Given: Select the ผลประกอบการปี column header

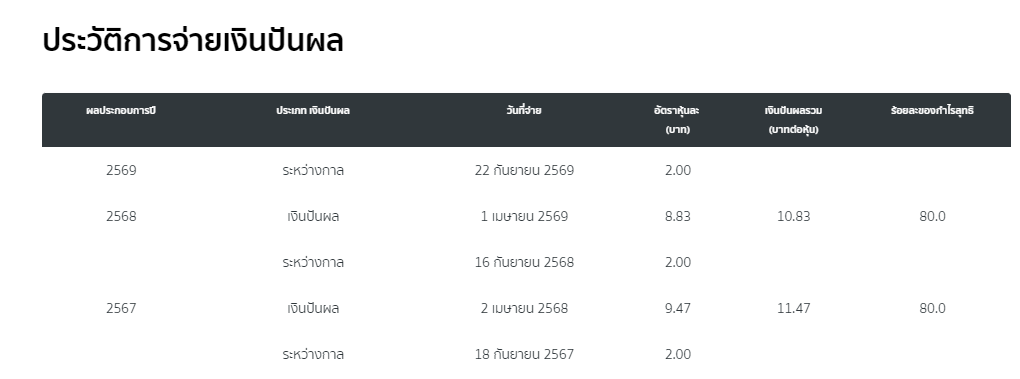Looking at the screenshot, I should 121,111.
